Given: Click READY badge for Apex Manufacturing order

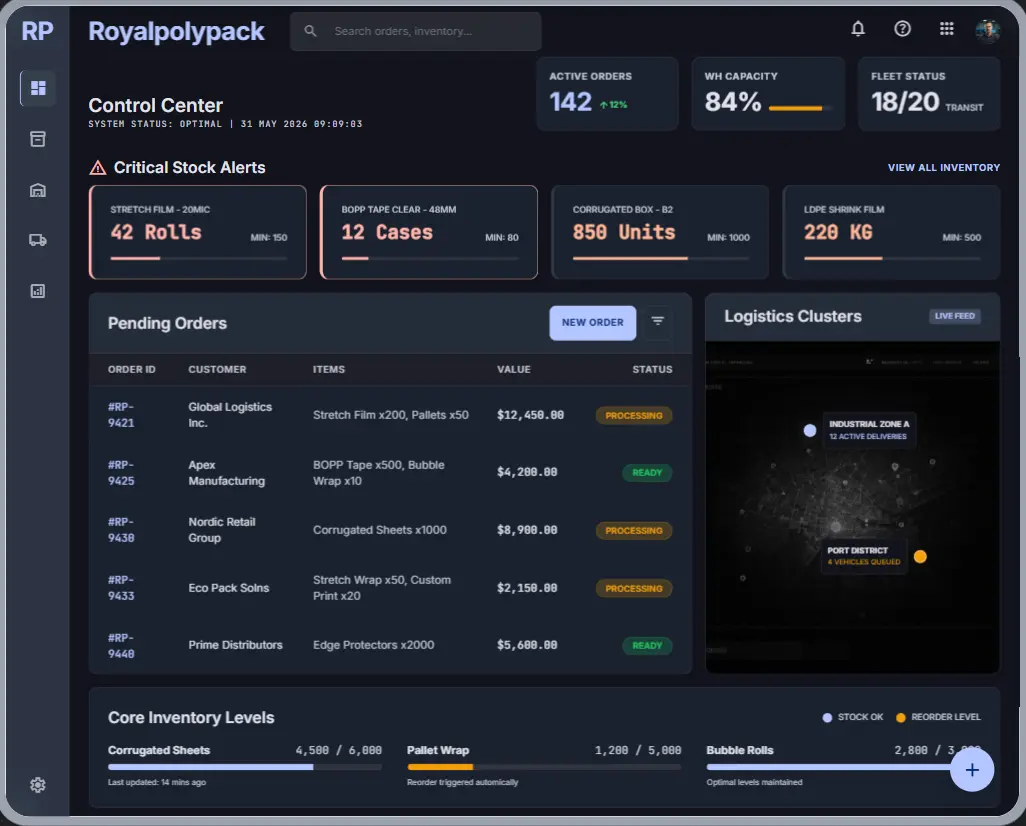Looking at the screenshot, I should [x=646, y=473].
